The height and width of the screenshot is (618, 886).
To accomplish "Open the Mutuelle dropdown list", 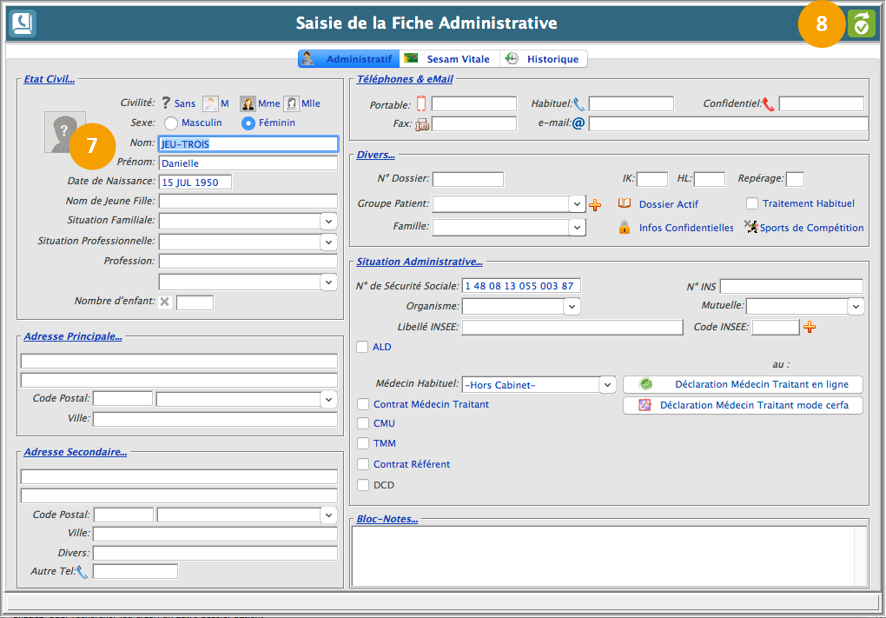I will coord(854,306).
